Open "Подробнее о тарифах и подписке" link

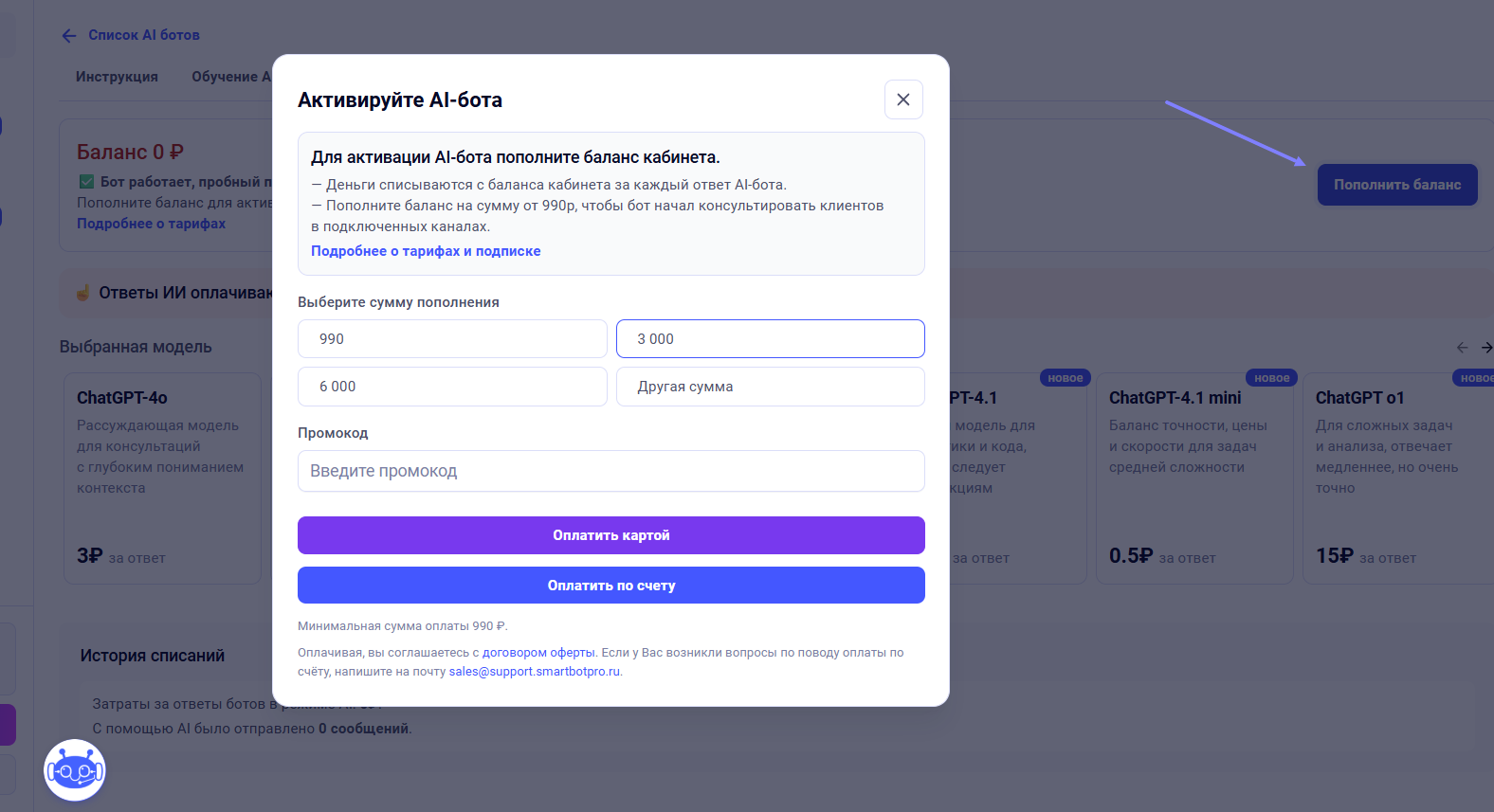pyautogui.click(x=426, y=251)
